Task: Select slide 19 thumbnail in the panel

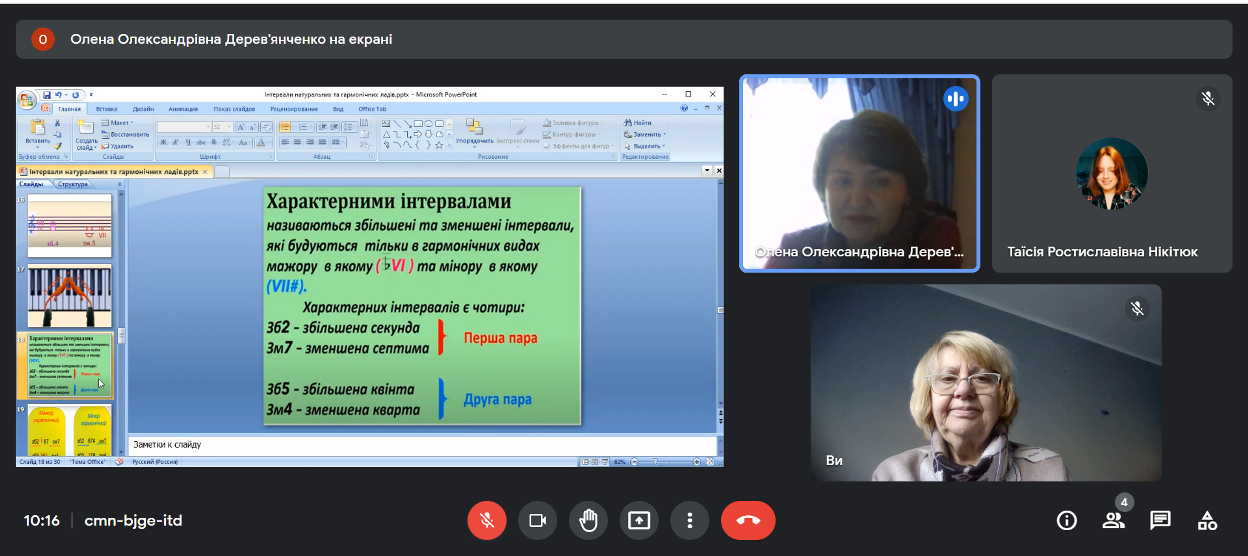Action: [70, 428]
